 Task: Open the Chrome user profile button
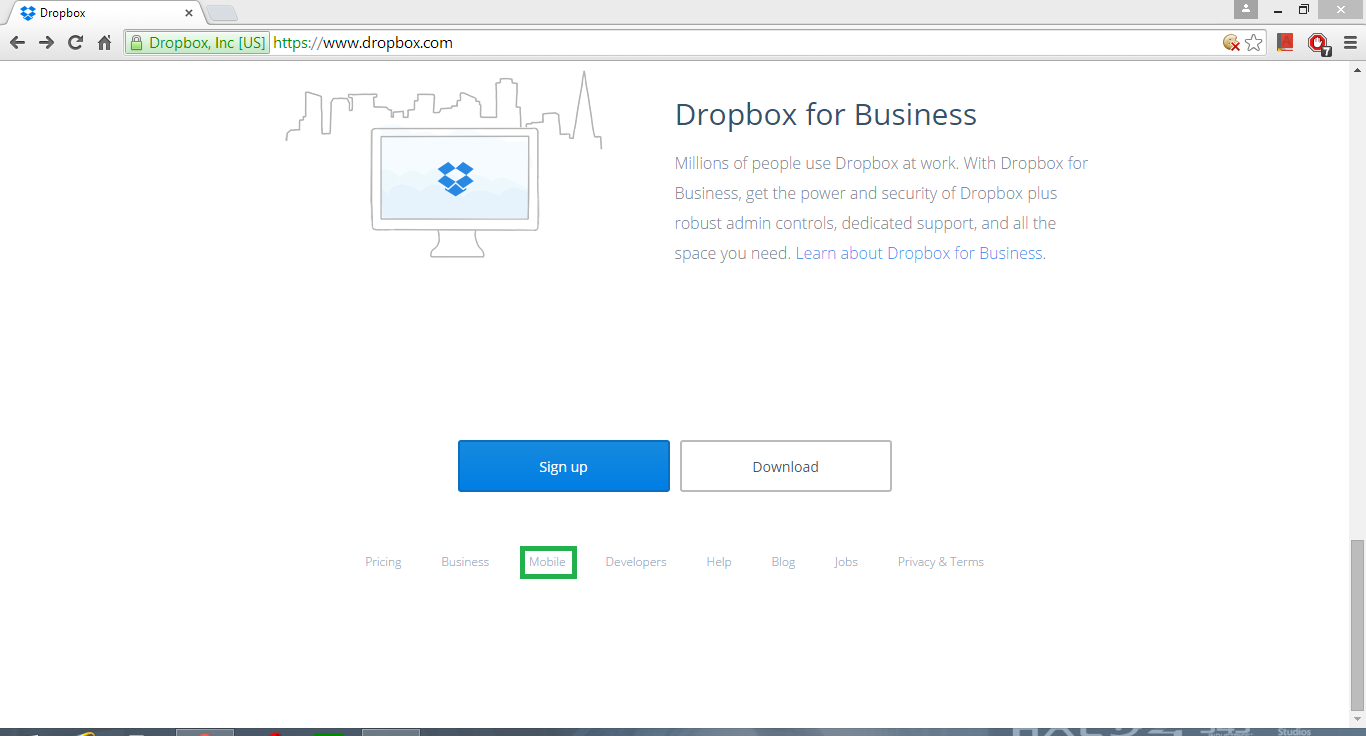tap(1245, 9)
